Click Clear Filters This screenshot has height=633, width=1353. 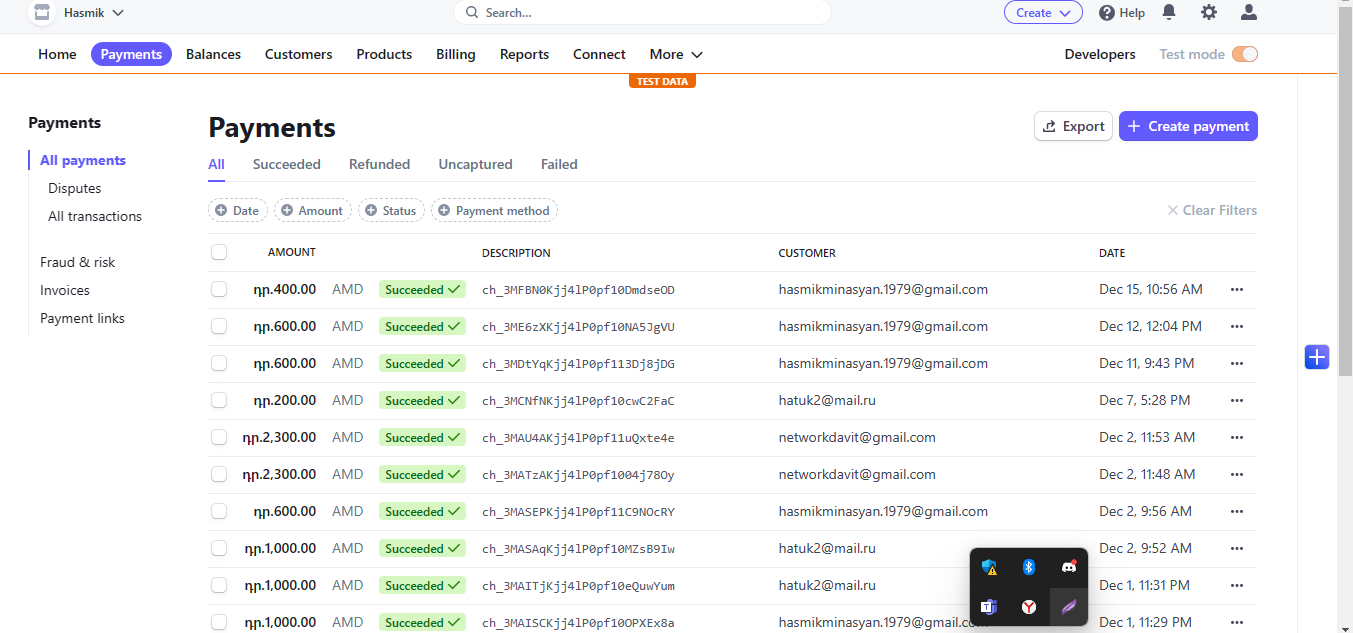tap(1212, 210)
